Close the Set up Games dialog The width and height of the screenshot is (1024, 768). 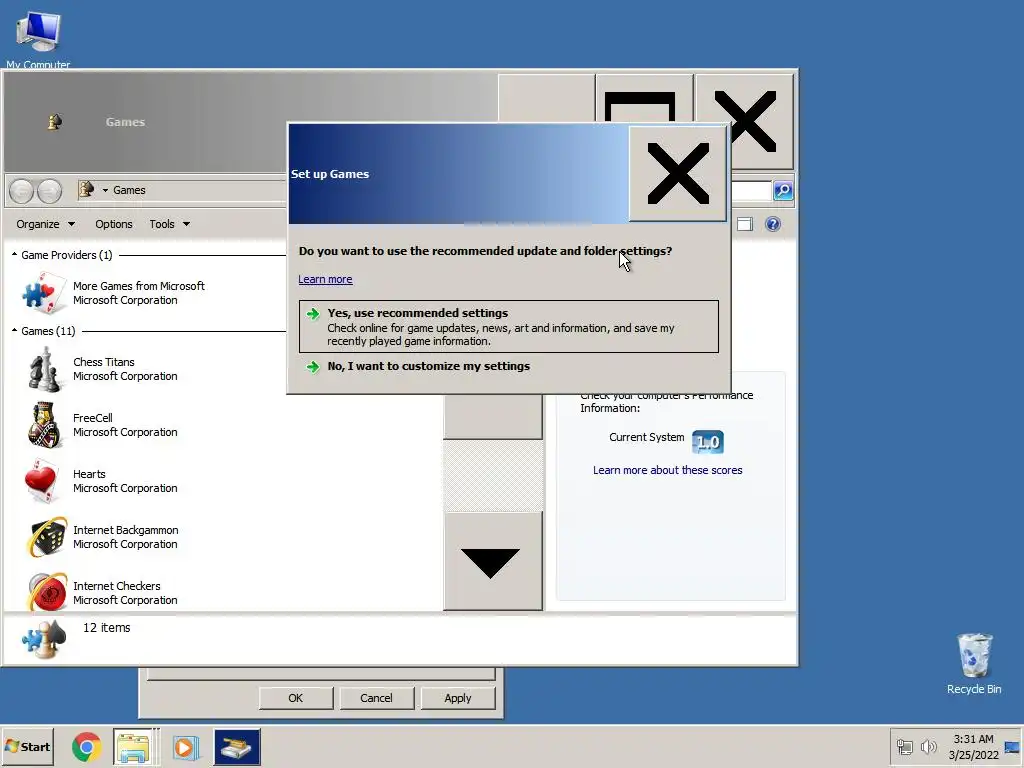[678, 174]
